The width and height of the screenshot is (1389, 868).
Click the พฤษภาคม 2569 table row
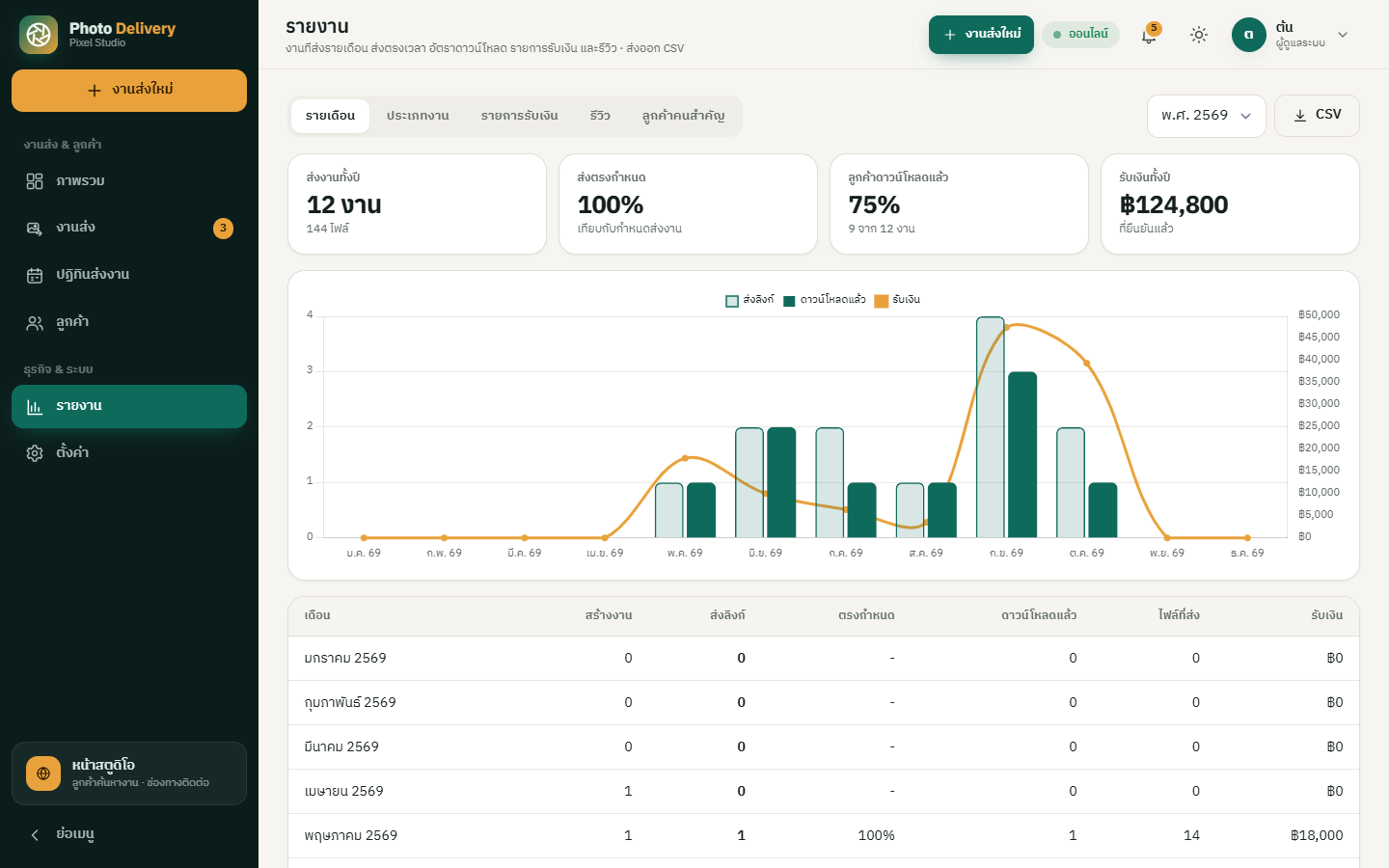[x=824, y=836]
